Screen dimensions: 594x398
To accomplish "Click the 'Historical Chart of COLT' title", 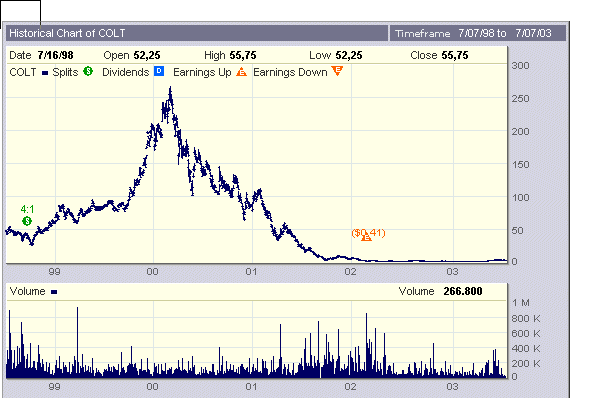I will [67, 33].
